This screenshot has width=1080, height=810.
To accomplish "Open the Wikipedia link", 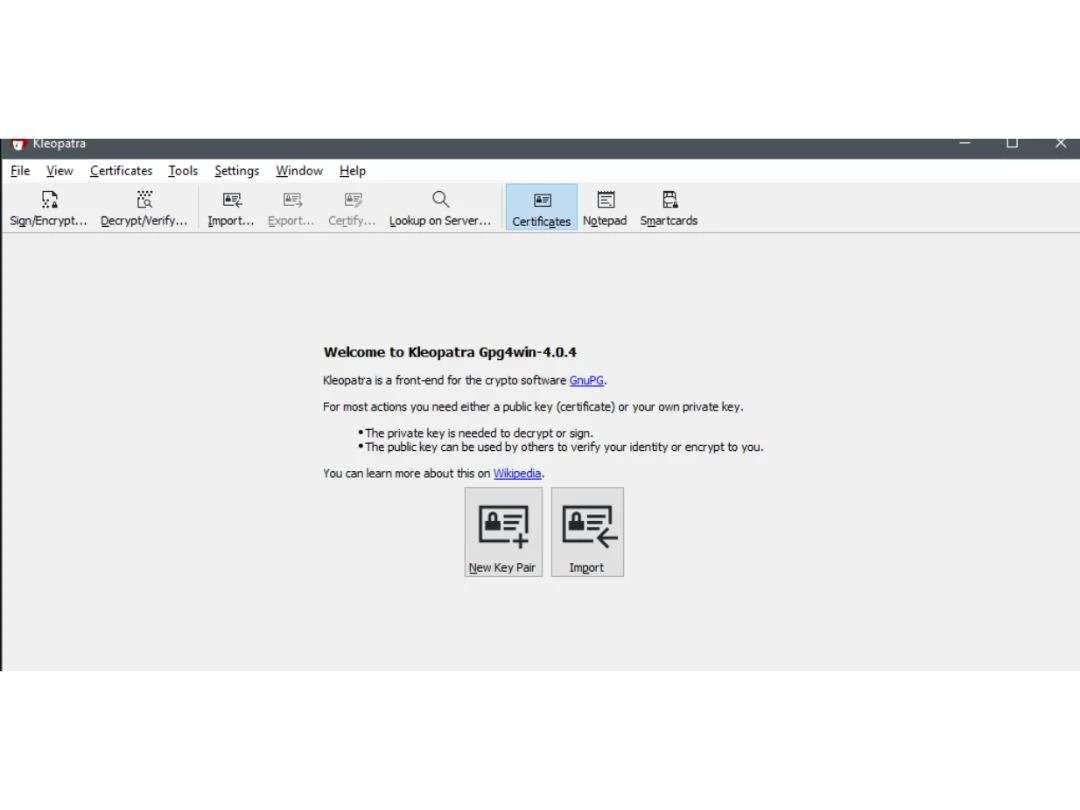I will tap(517, 473).
